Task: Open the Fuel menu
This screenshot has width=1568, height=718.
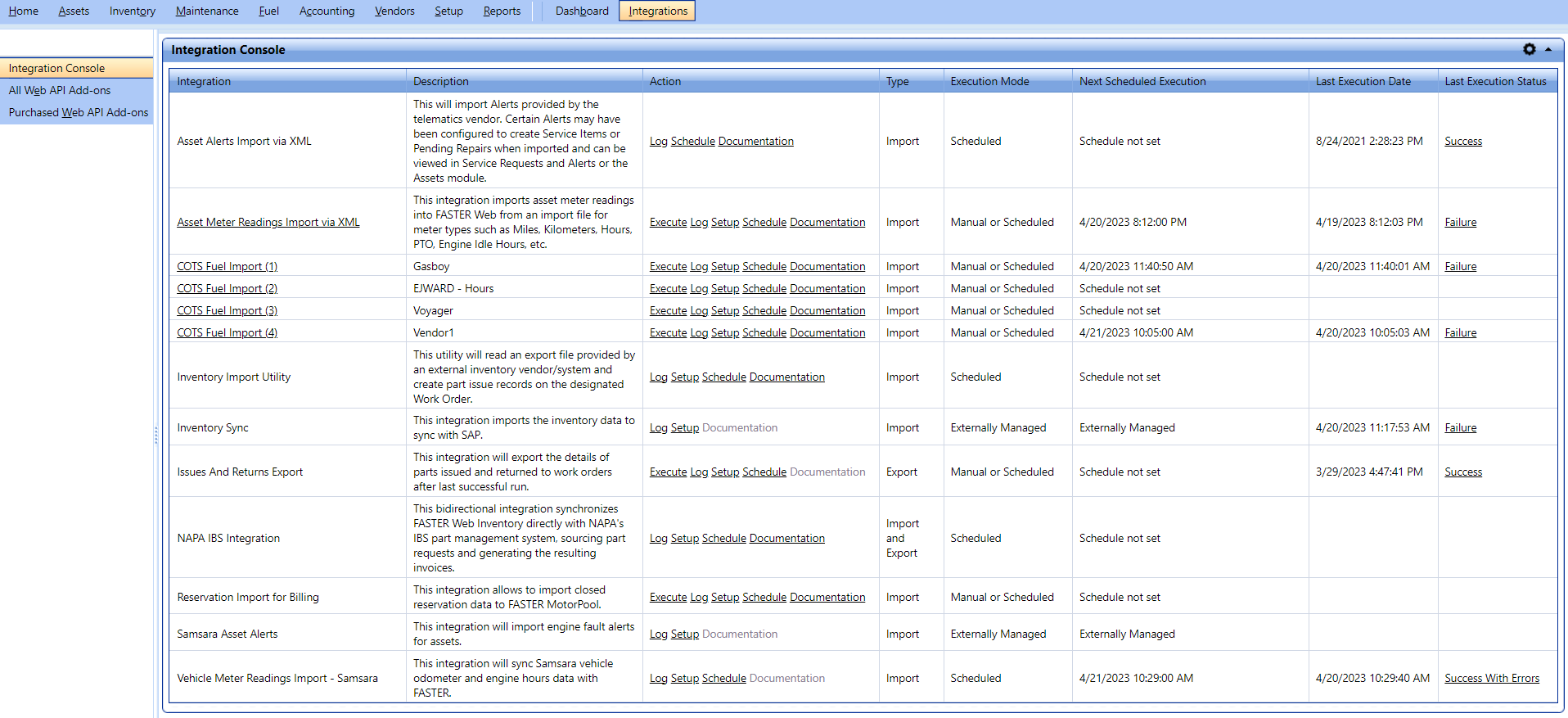Action: (x=269, y=11)
